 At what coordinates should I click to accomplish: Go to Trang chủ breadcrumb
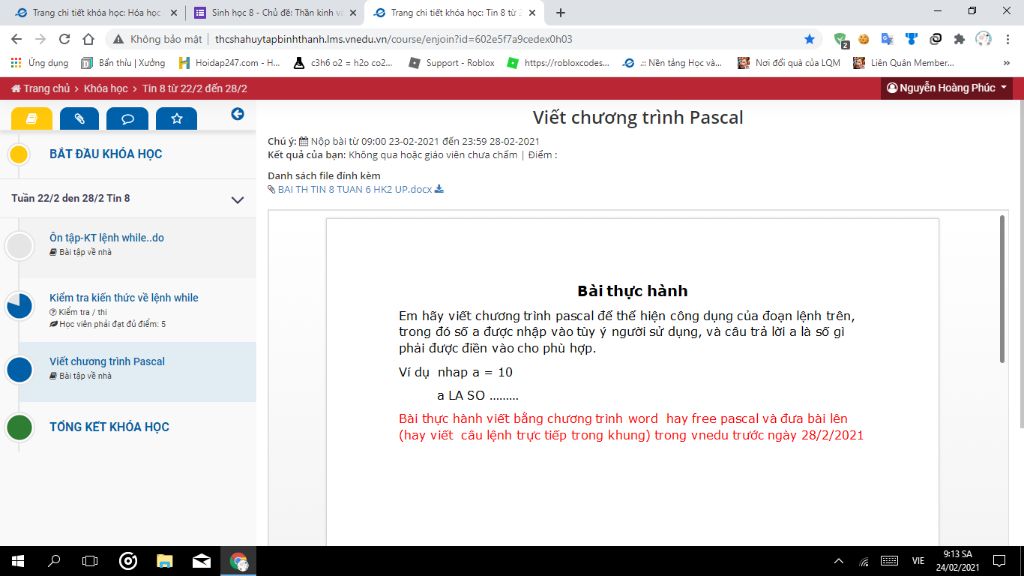[40, 88]
